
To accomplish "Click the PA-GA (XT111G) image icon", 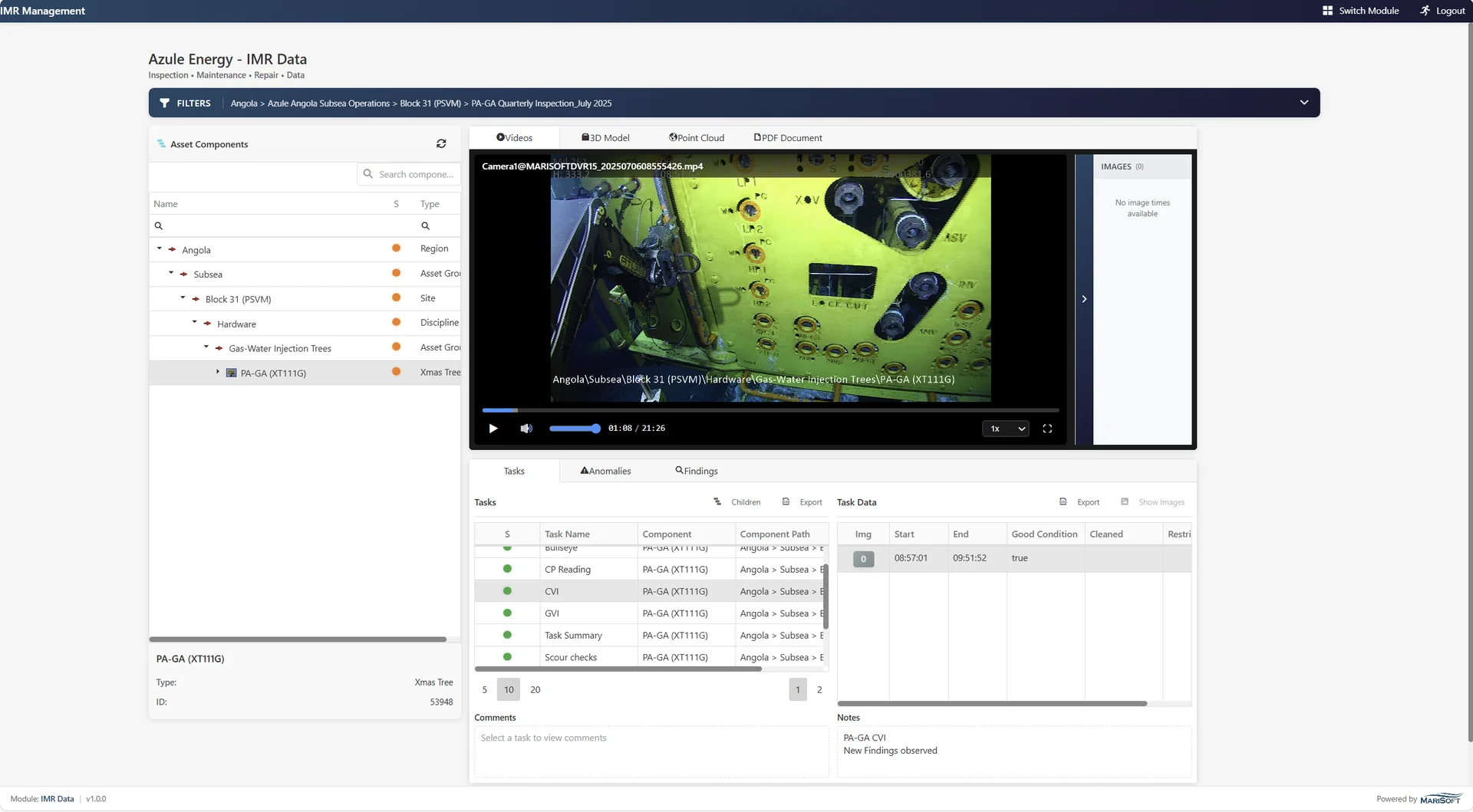I will point(231,373).
